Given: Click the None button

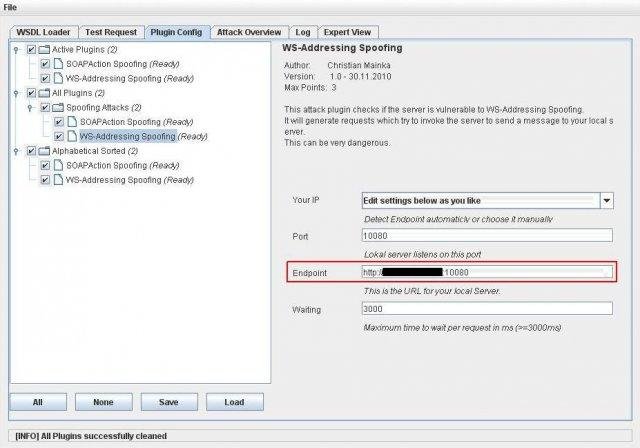Looking at the screenshot, I should coord(103,402).
